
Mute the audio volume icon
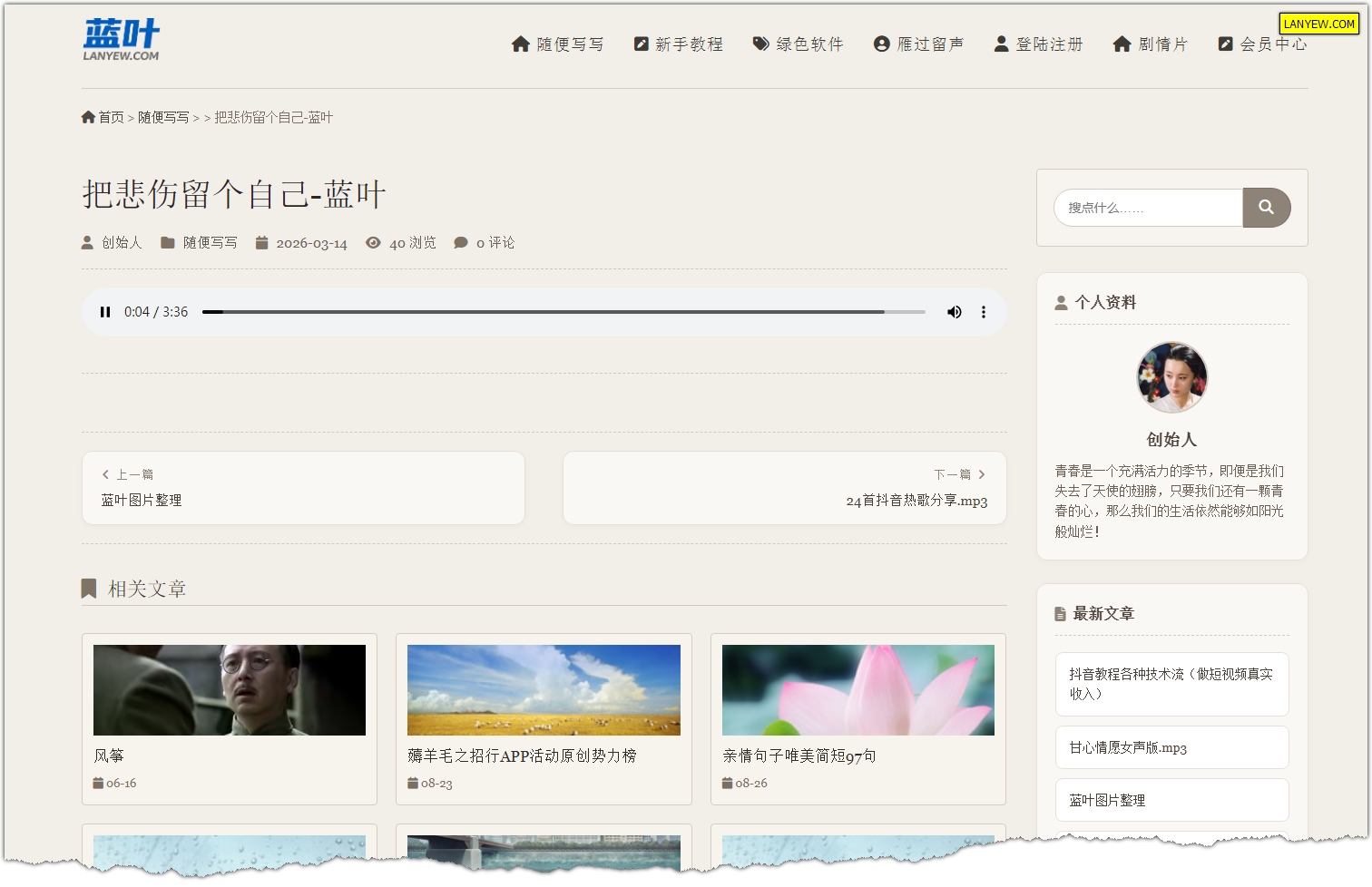click(x=954, y=312)
